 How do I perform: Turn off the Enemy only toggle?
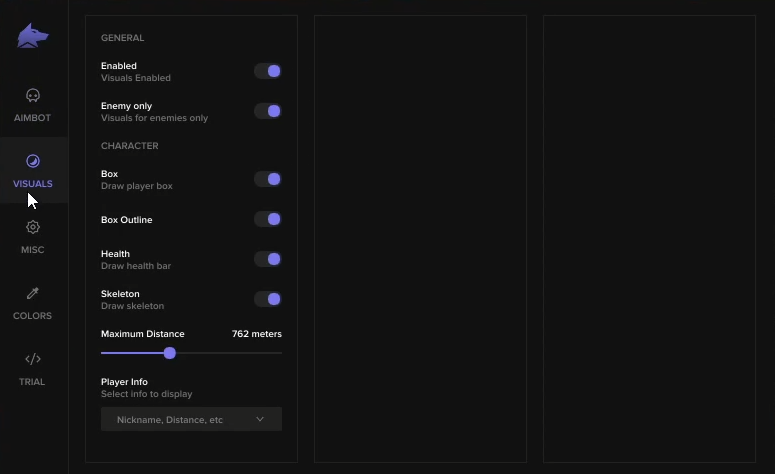(268, 111)
